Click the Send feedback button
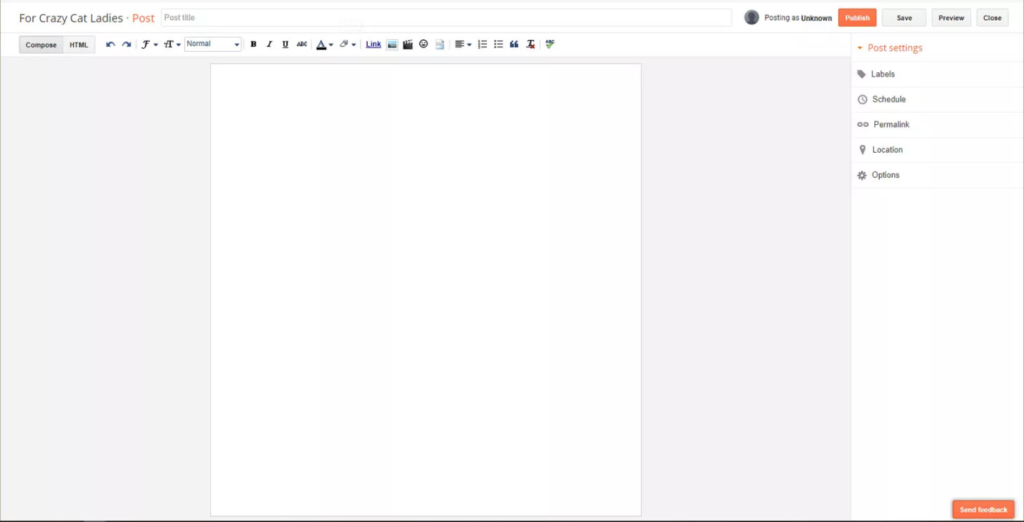This screenshot has width=1024, height=522. click(983, 510)
